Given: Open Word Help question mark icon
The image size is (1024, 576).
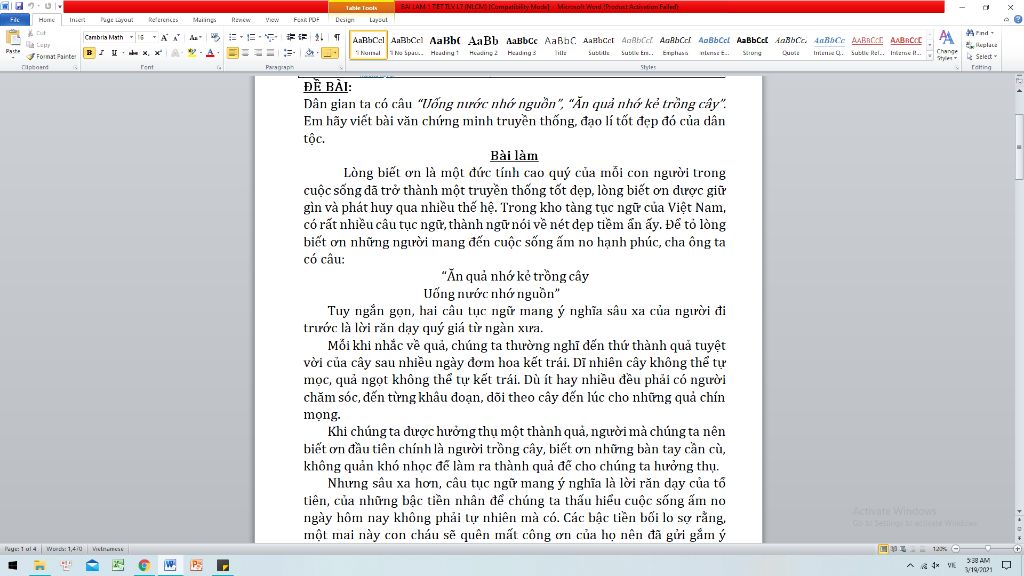Looking at the screenshot, I should coord(1018,20).
